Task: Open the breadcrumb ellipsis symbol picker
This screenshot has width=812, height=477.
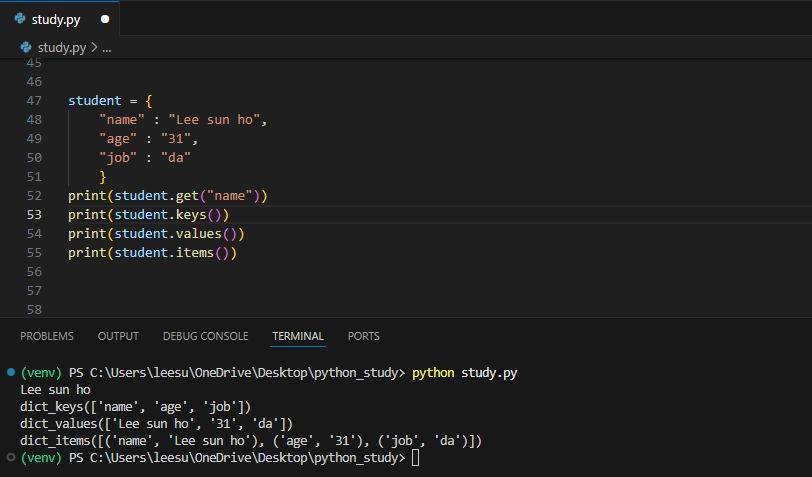Action: pyautogui.click(x=107, y=49)
